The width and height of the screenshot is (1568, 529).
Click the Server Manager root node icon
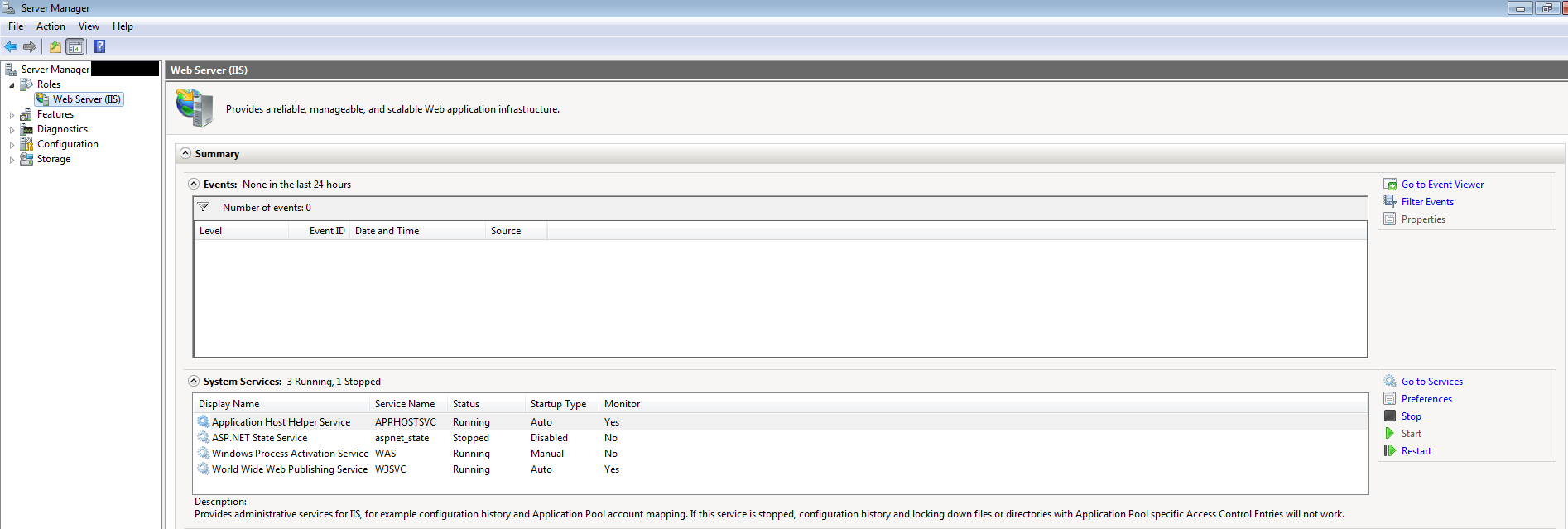coord(11,70)
